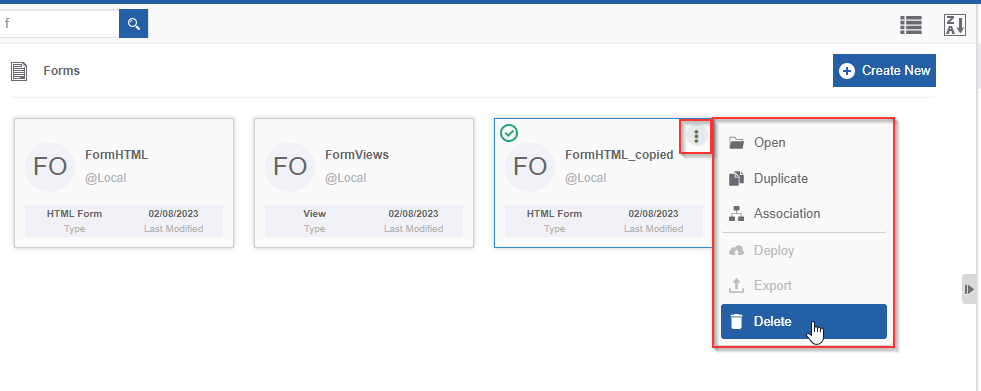Click 02/08/2023 date on FormHTML_copied card
Screen dimensions: 981x391
point(653,213)
